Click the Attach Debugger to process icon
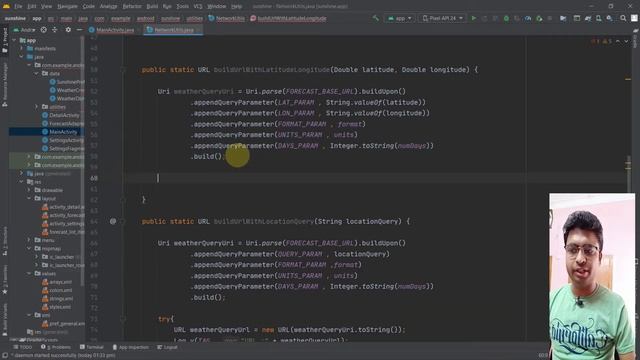 tap(539, 18)
